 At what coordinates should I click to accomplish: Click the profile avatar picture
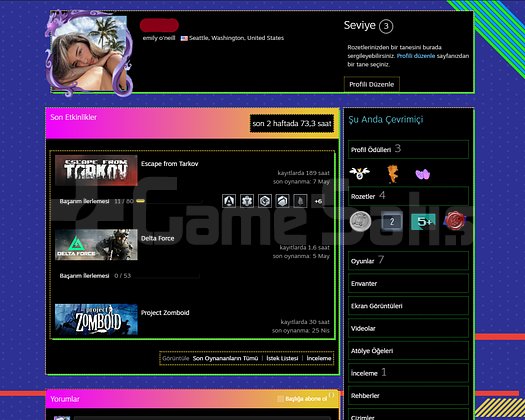[89, 54]
